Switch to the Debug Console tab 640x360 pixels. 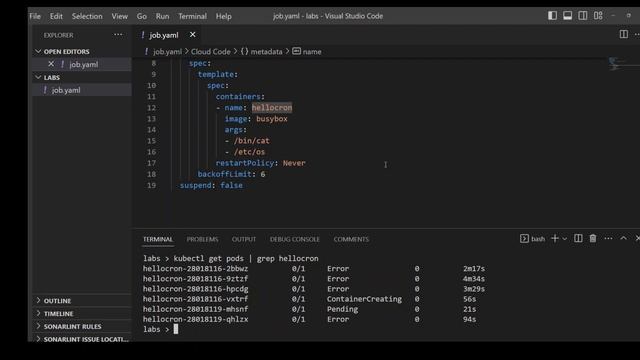(295, 239)
